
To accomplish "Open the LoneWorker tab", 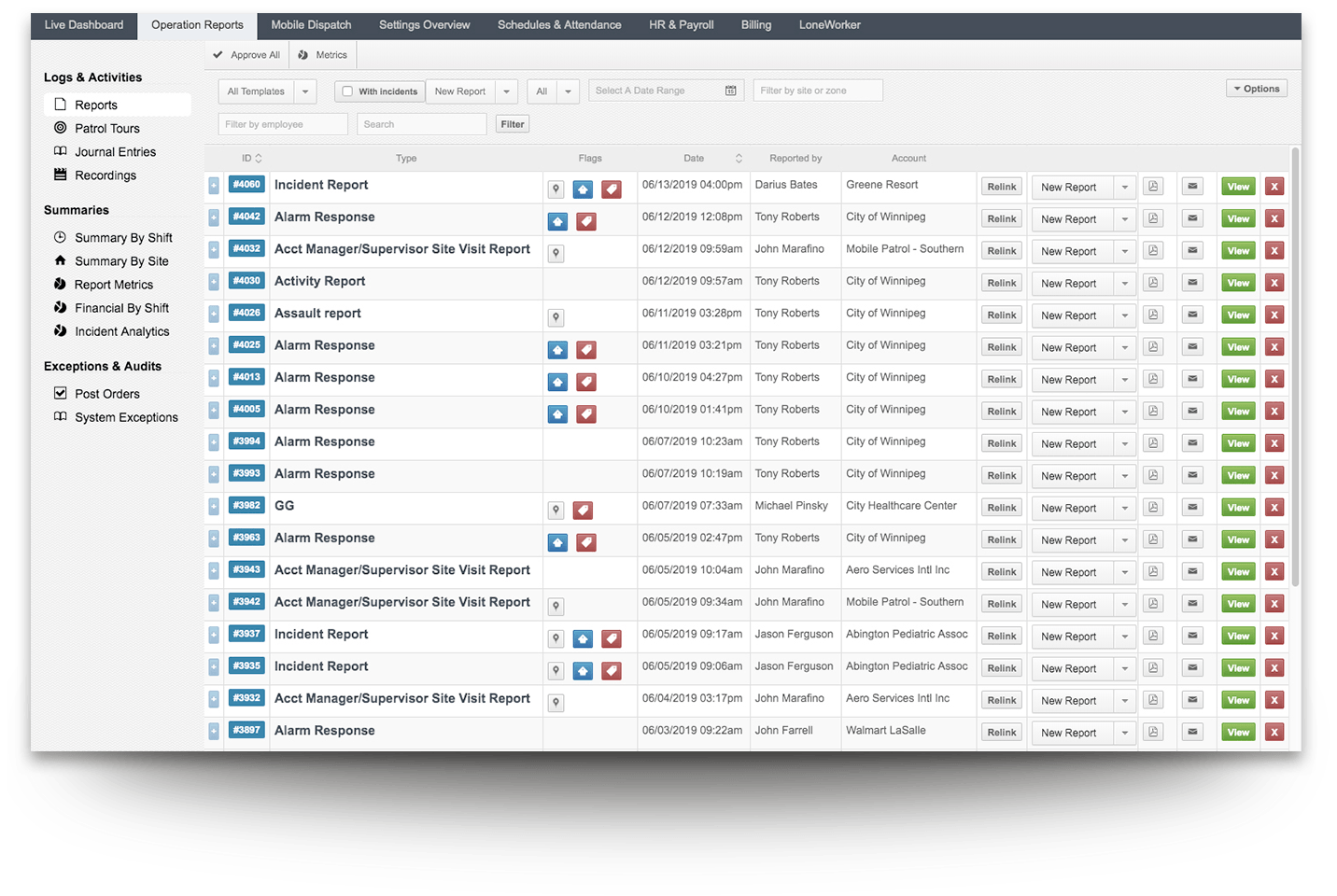I will [x=830, y=25].
